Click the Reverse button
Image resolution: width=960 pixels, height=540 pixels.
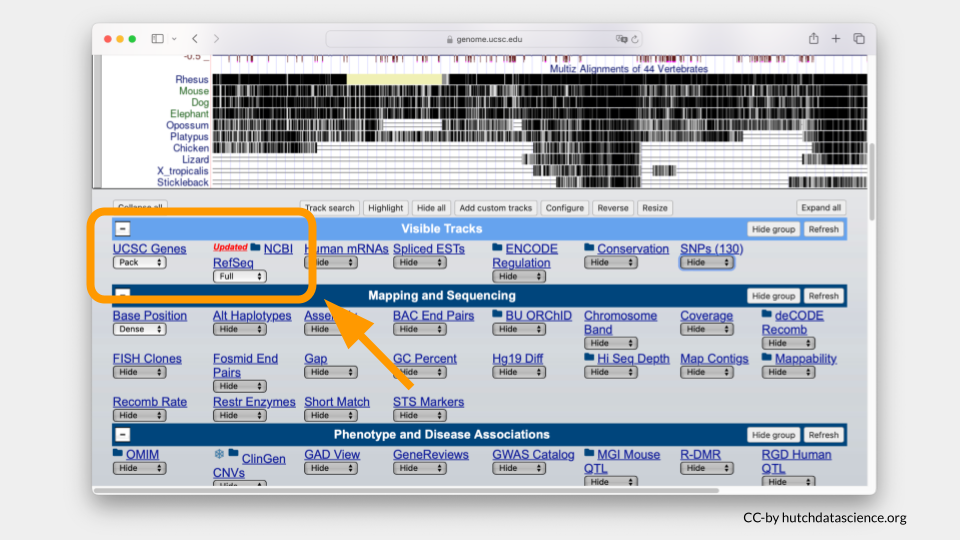point(613,208)
